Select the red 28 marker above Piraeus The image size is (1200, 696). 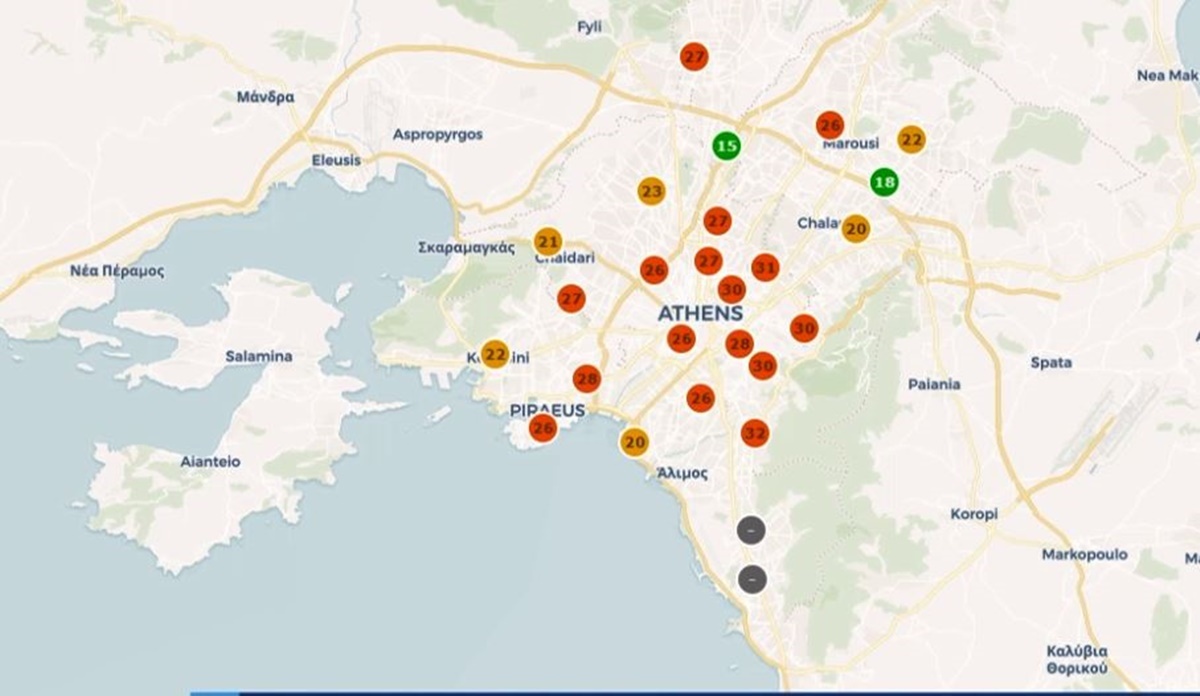click(x=586, y=379)
